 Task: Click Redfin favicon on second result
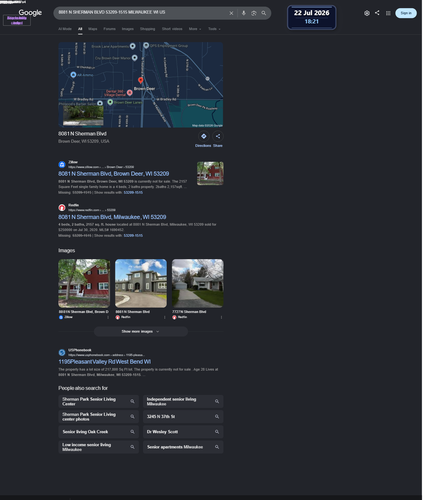(x=62, y=208)
